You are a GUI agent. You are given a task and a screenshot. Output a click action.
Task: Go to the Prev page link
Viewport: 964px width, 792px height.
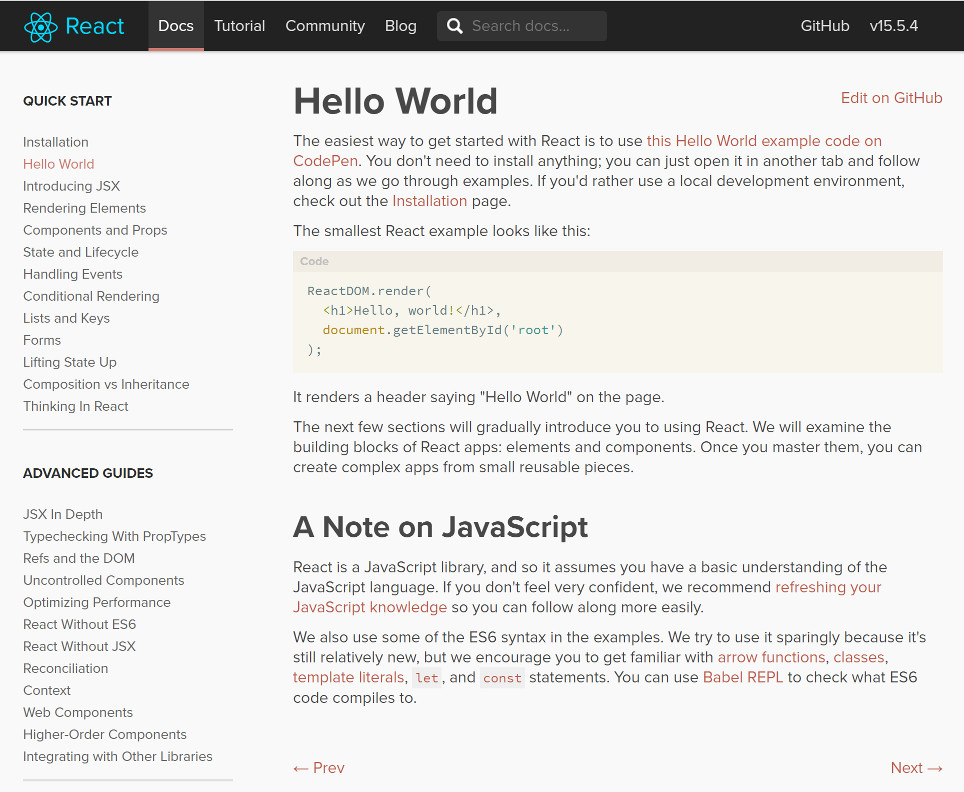(x=319, y=768)
